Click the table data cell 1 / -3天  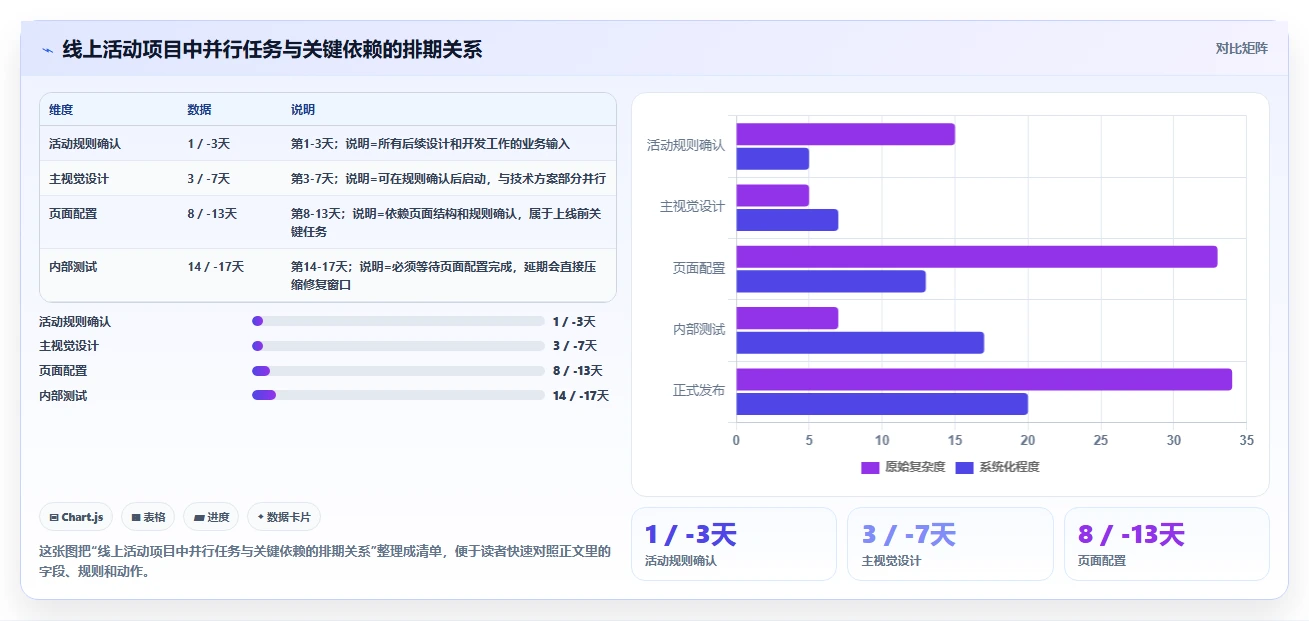208,144
